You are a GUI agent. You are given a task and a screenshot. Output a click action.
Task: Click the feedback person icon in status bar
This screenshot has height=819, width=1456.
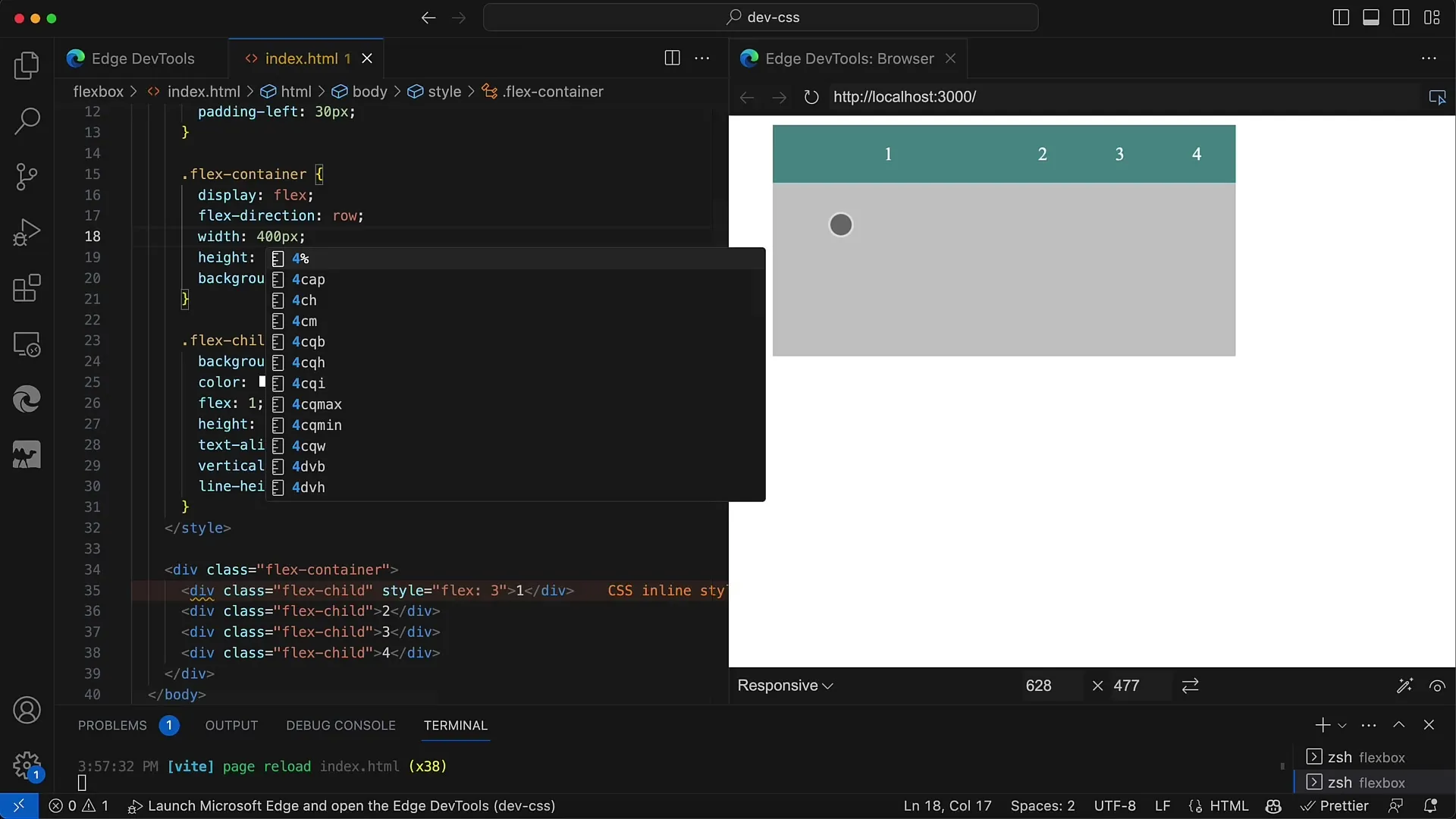coord(1395,806)
